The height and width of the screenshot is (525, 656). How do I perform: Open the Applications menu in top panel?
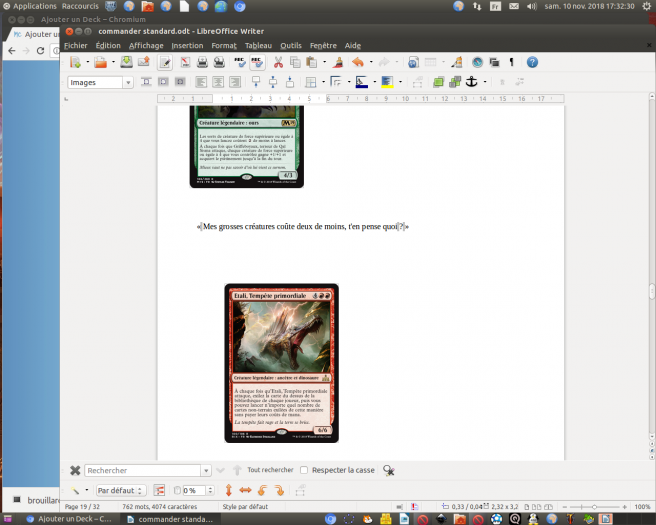(30, 6)
